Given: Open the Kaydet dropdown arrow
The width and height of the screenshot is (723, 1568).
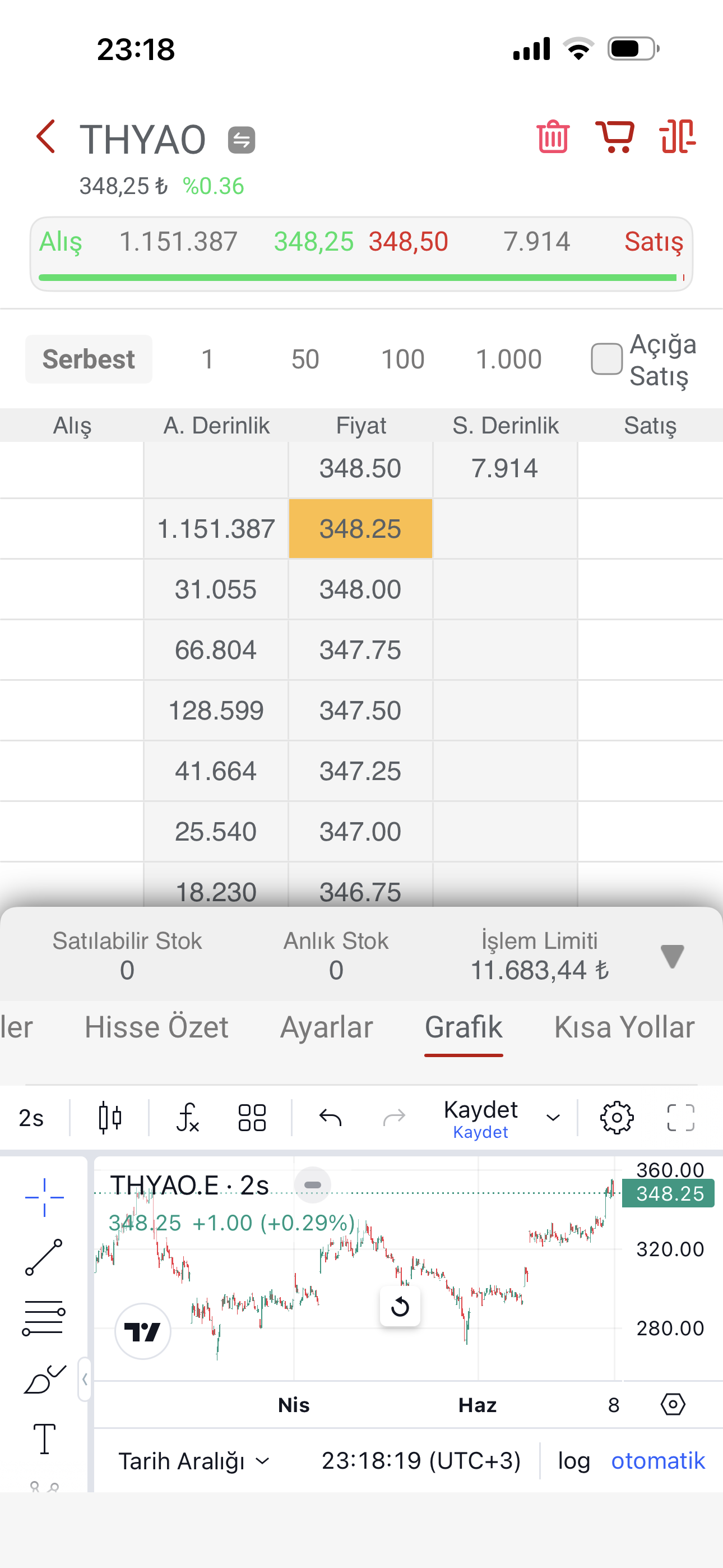Looking at the screenshot, I should coord(553,1118).
